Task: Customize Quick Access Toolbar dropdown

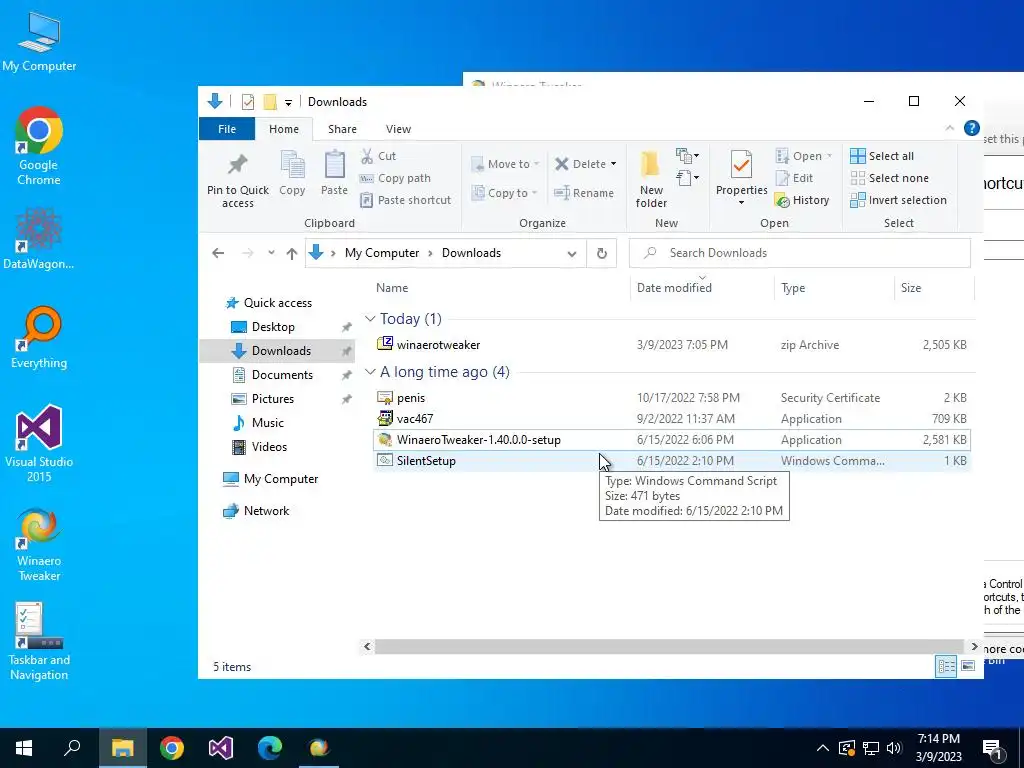Action: coord(288,103)
